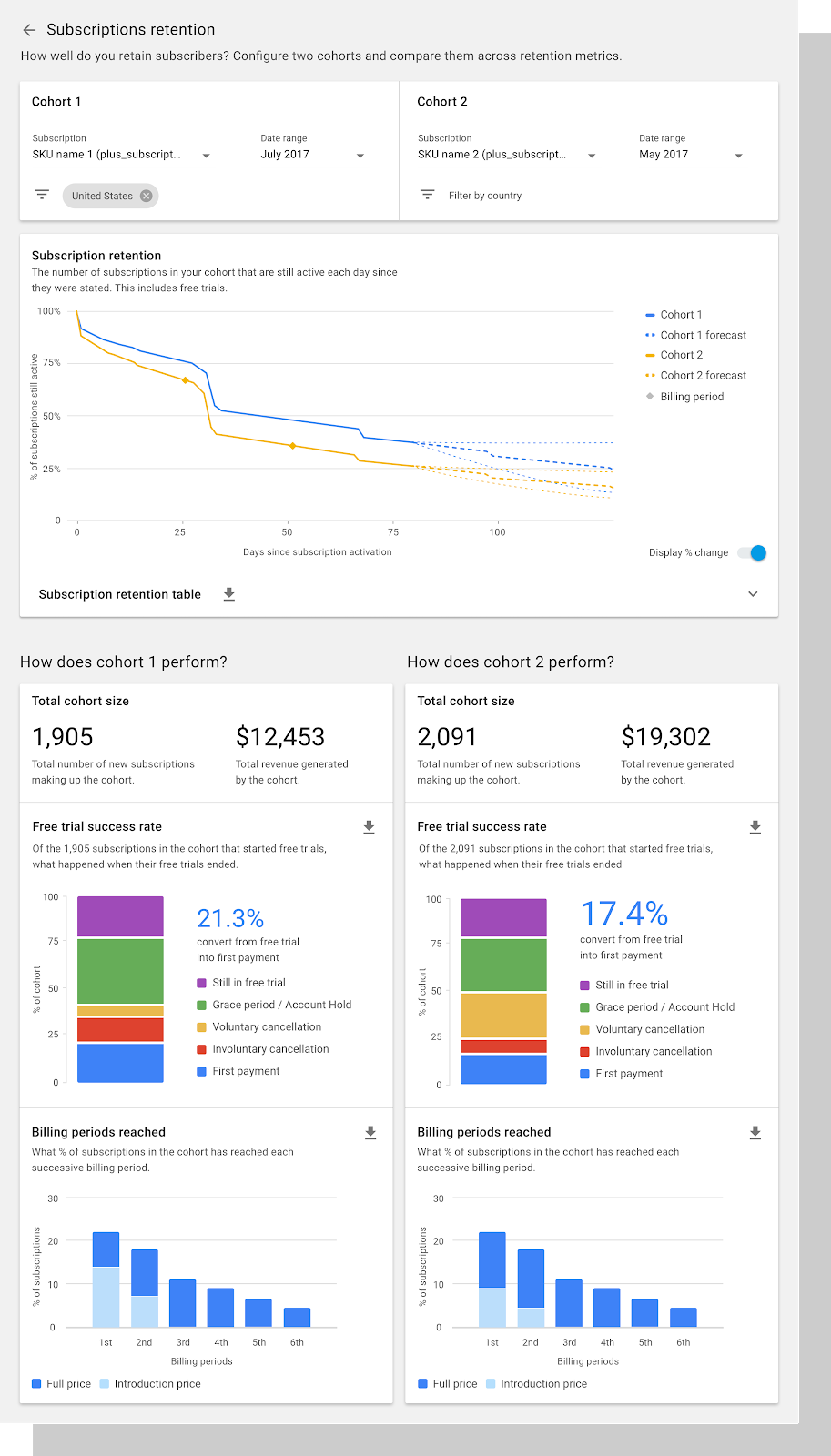This screenshot has width=831, height=1456.
Task: Click Cohort 1 Involuntary cancellation legend
Action: (x=263, y=1049)
